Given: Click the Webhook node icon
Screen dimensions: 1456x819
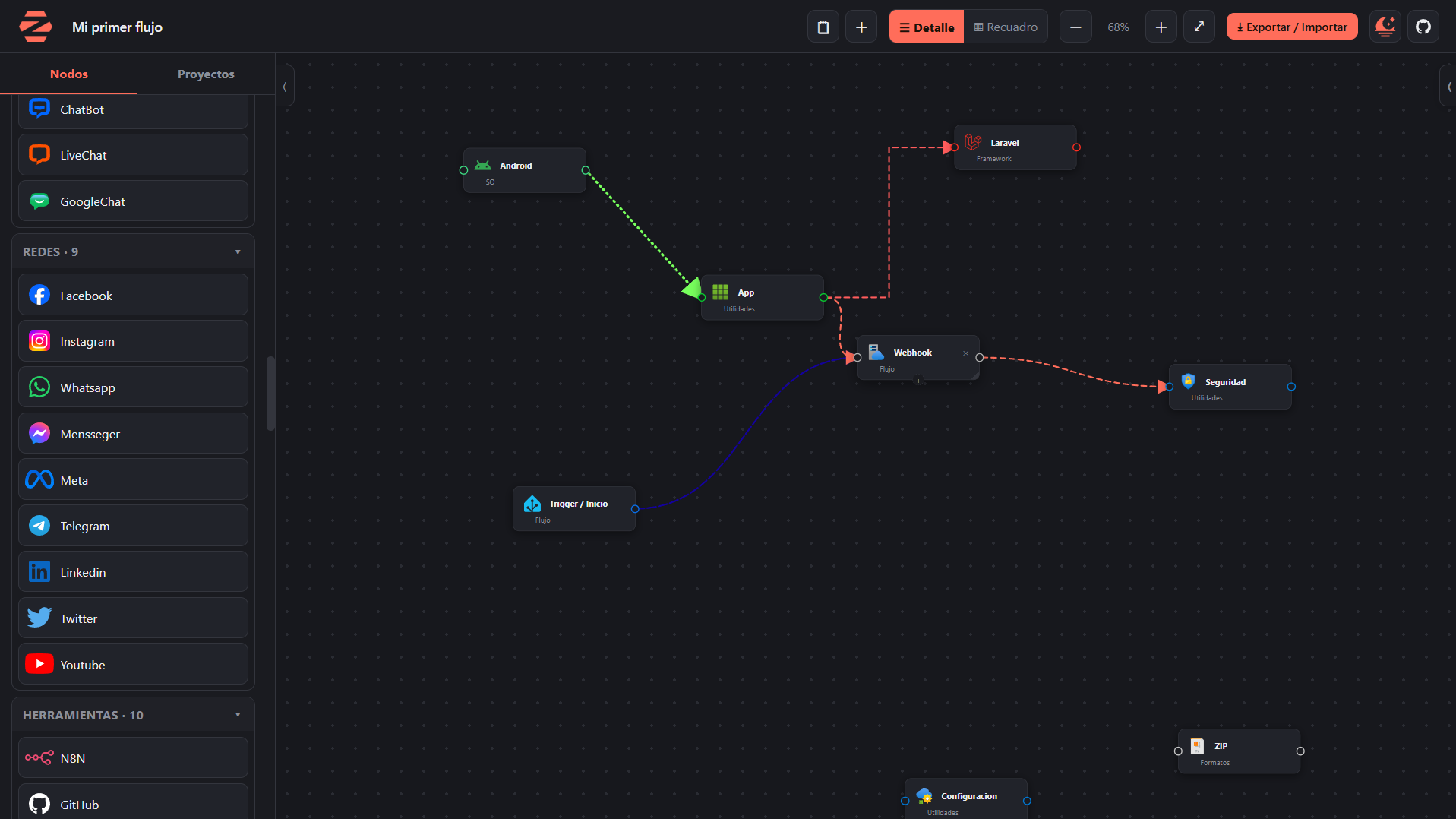Looking at the screenshot, I should [876, 352].
